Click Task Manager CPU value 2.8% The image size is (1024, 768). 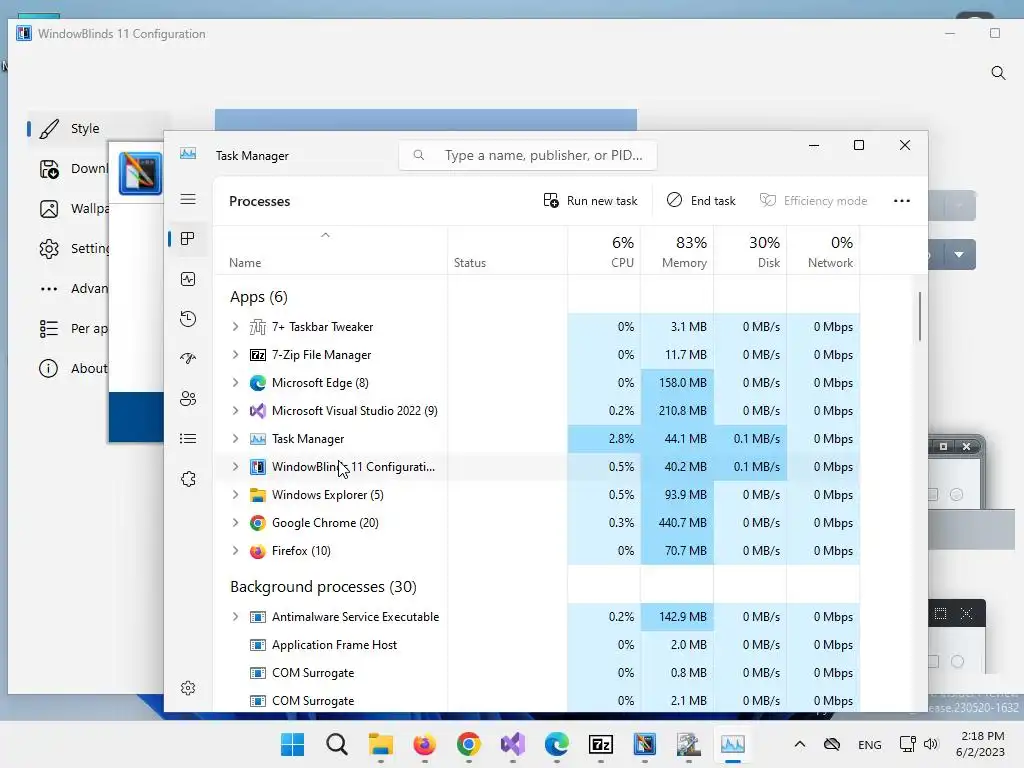621,439
